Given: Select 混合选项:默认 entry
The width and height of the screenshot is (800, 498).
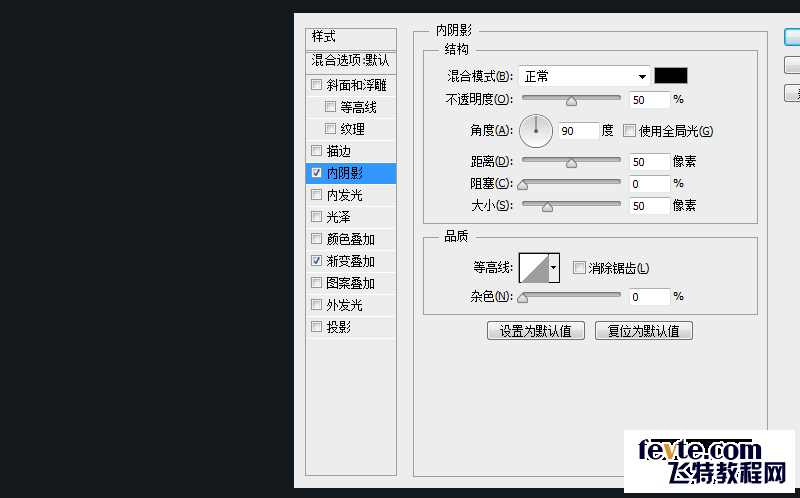Looking at the screenshot, I should tap(351, 62).
